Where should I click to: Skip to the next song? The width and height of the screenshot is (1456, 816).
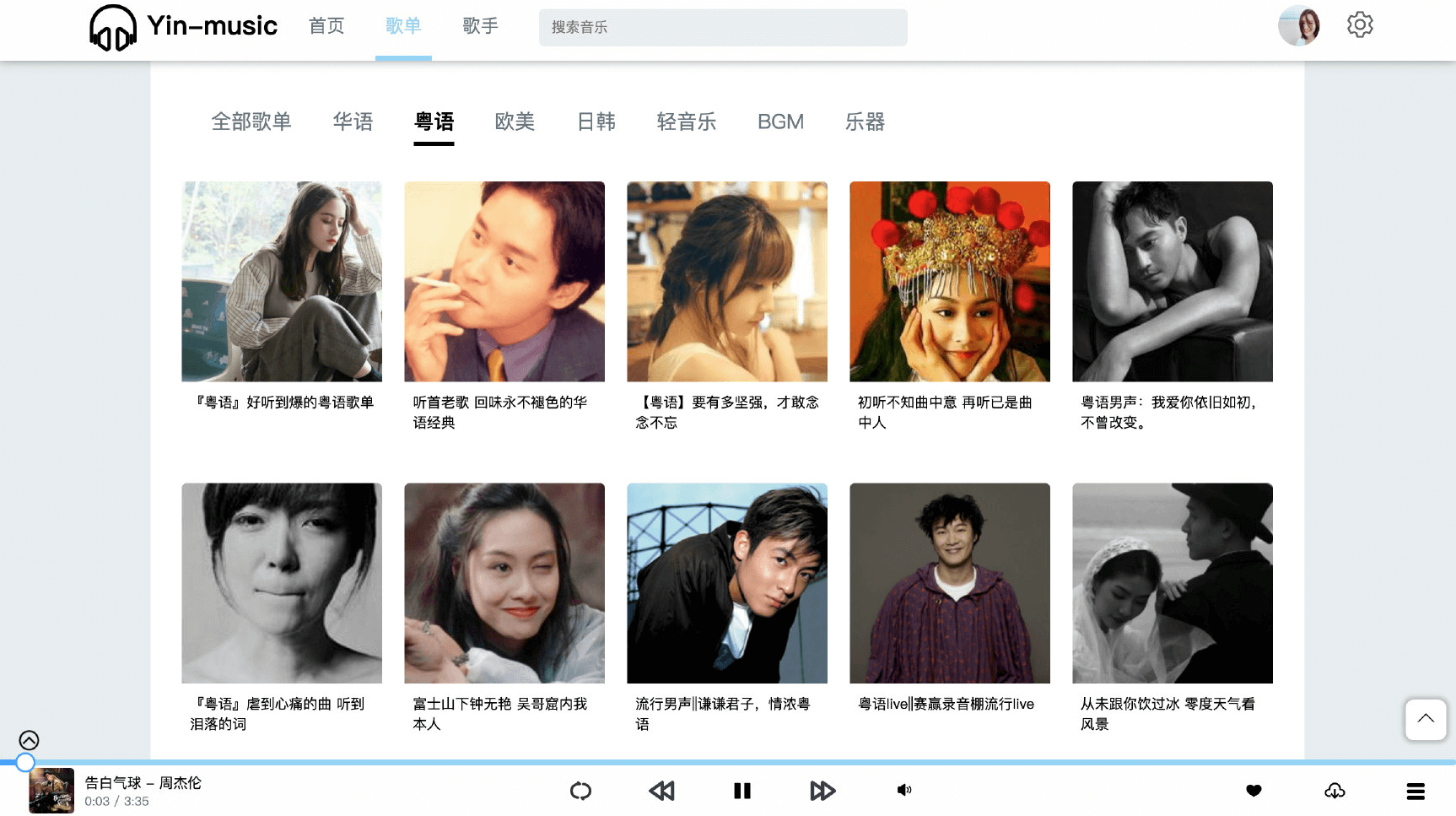tap(822, 791)
